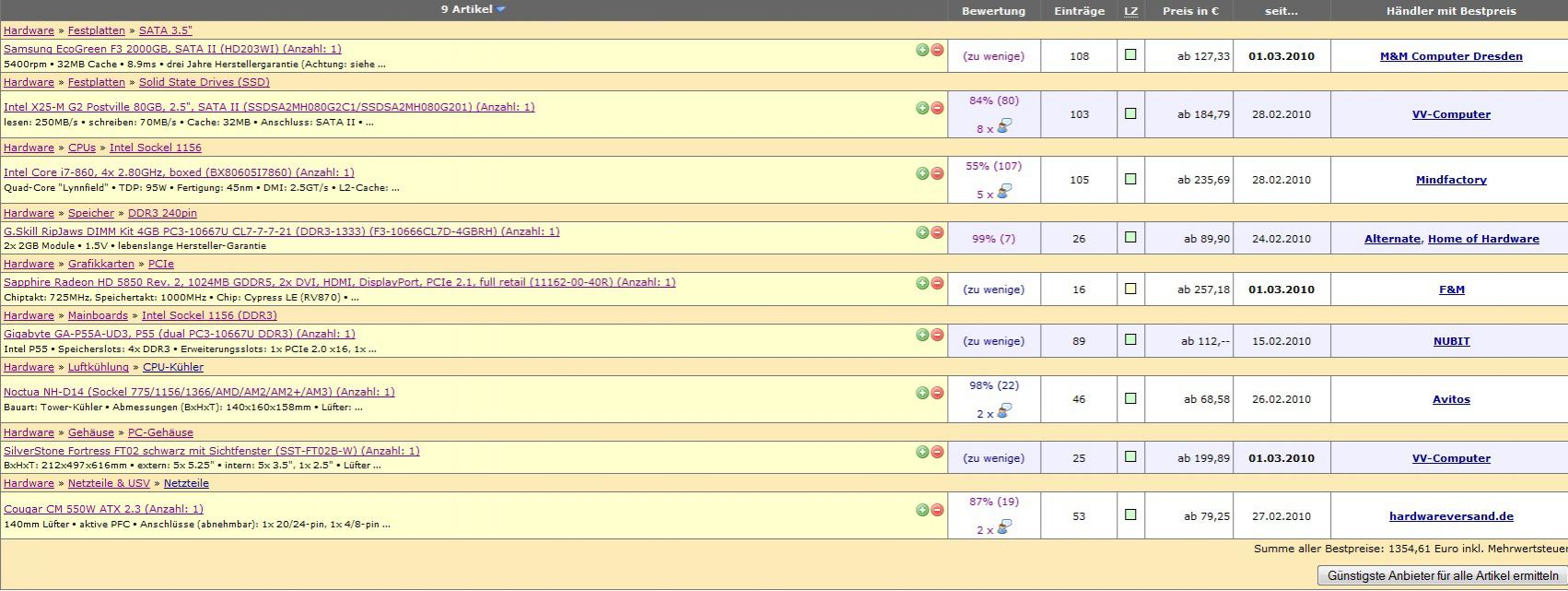Open Samsung EcoGreen F3 2000GB product link

click(172, 49)
